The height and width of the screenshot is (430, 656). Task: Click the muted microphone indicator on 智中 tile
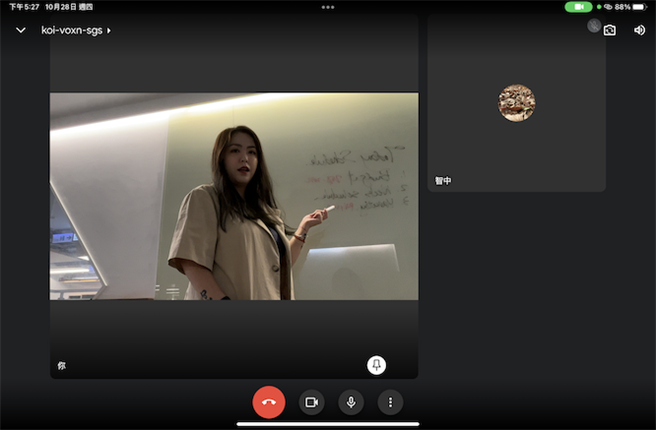click(594, 26)
